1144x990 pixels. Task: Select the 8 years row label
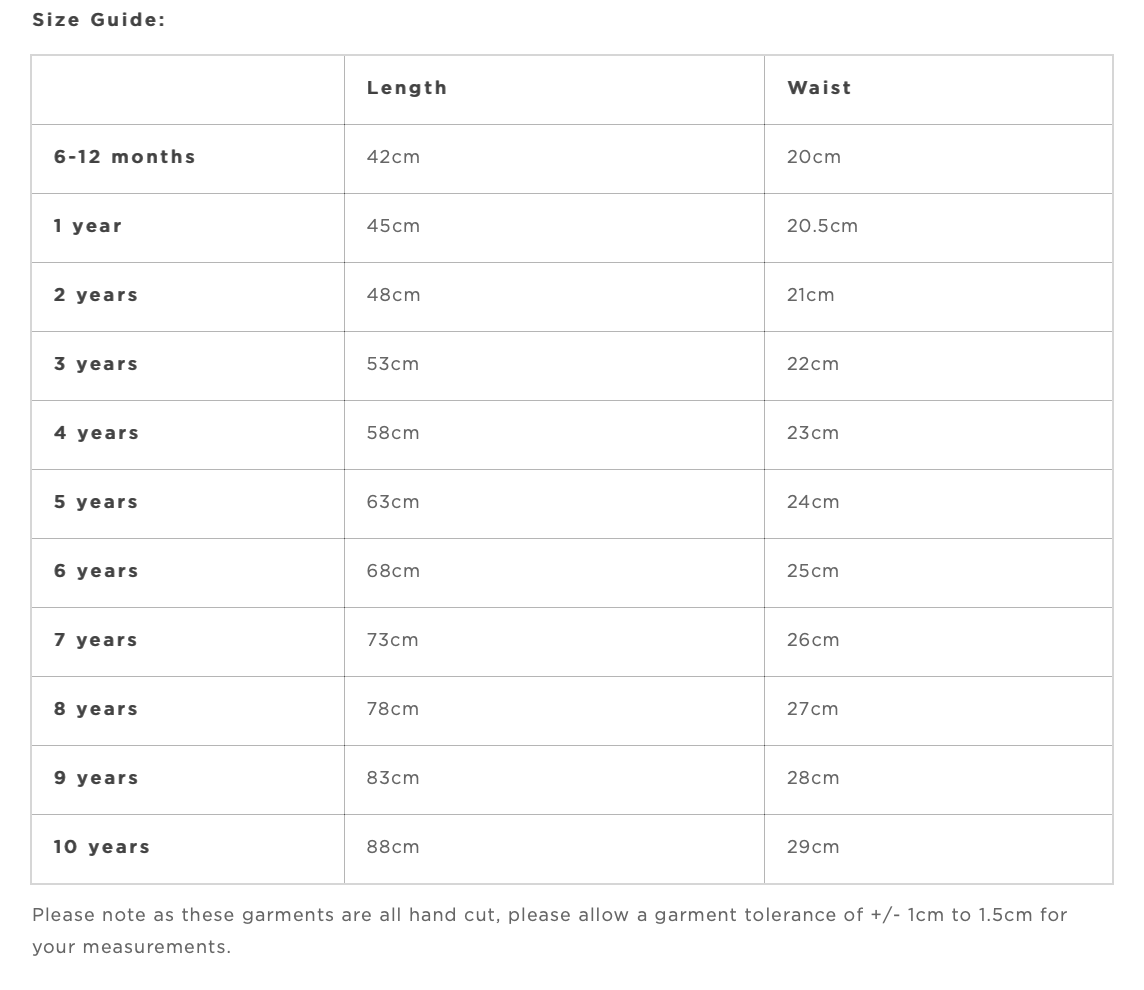pos(96,709)
